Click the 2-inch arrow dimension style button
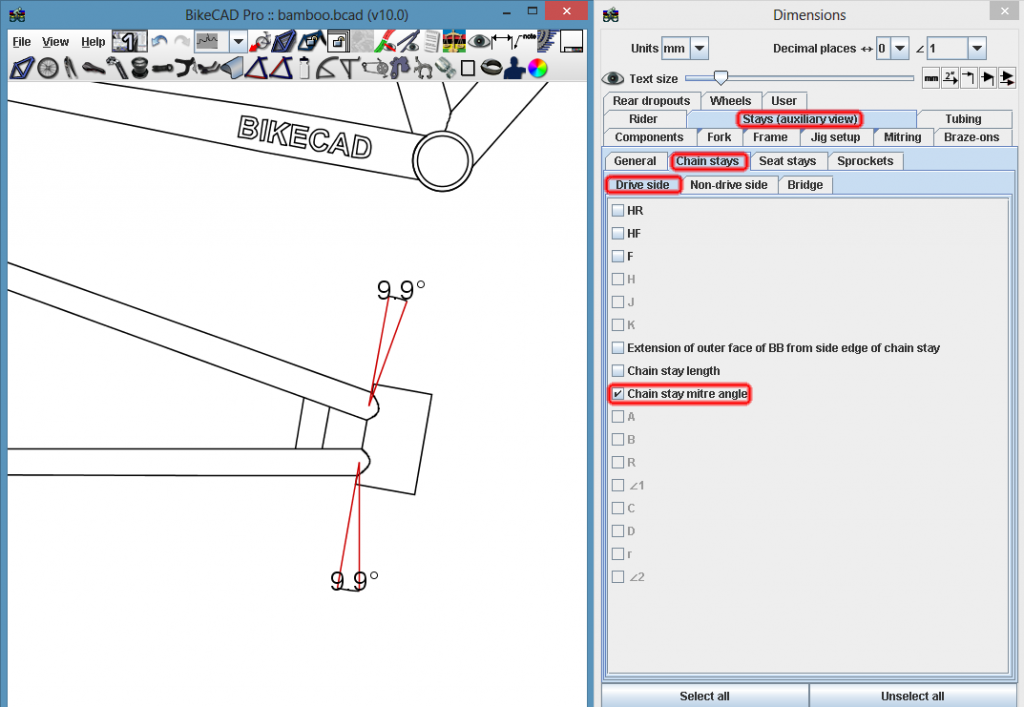The width and height of the screenshot is (1024, 707). pyautogui.click(x=950, y=78)
